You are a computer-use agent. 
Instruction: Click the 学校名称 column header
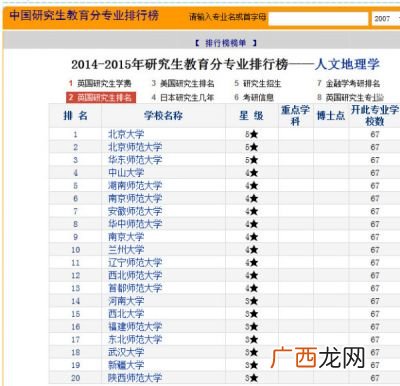(163, 116)
